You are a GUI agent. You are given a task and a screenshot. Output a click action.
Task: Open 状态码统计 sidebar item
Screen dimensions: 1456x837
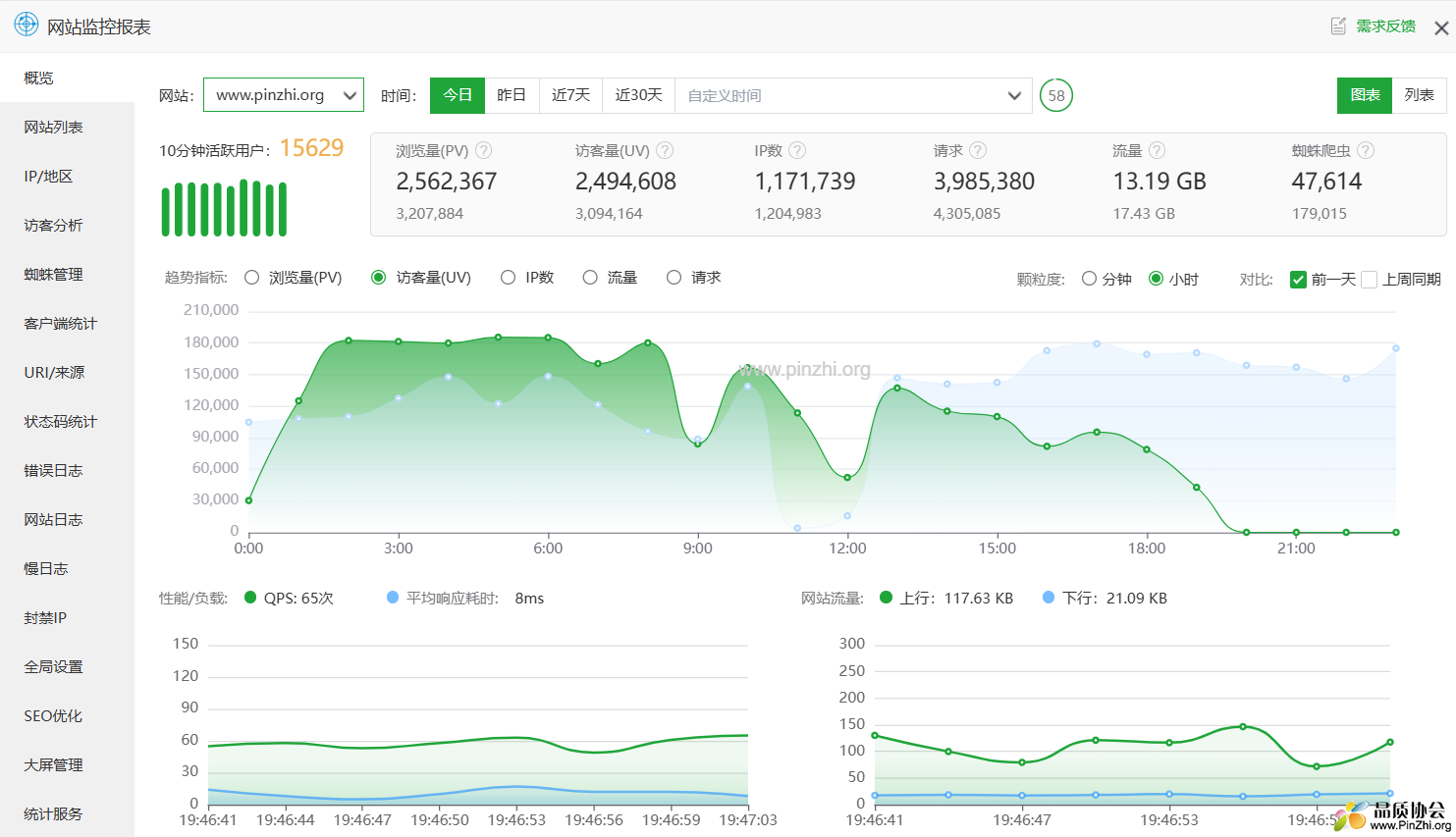[67, 421]
